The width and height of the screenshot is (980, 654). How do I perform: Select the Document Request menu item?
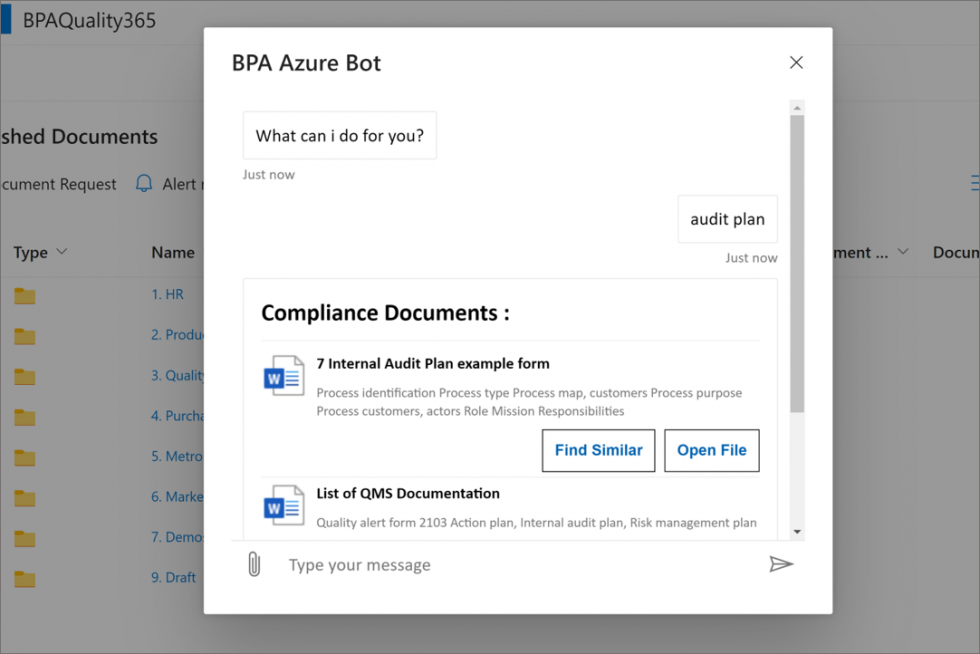coord(57,184)
